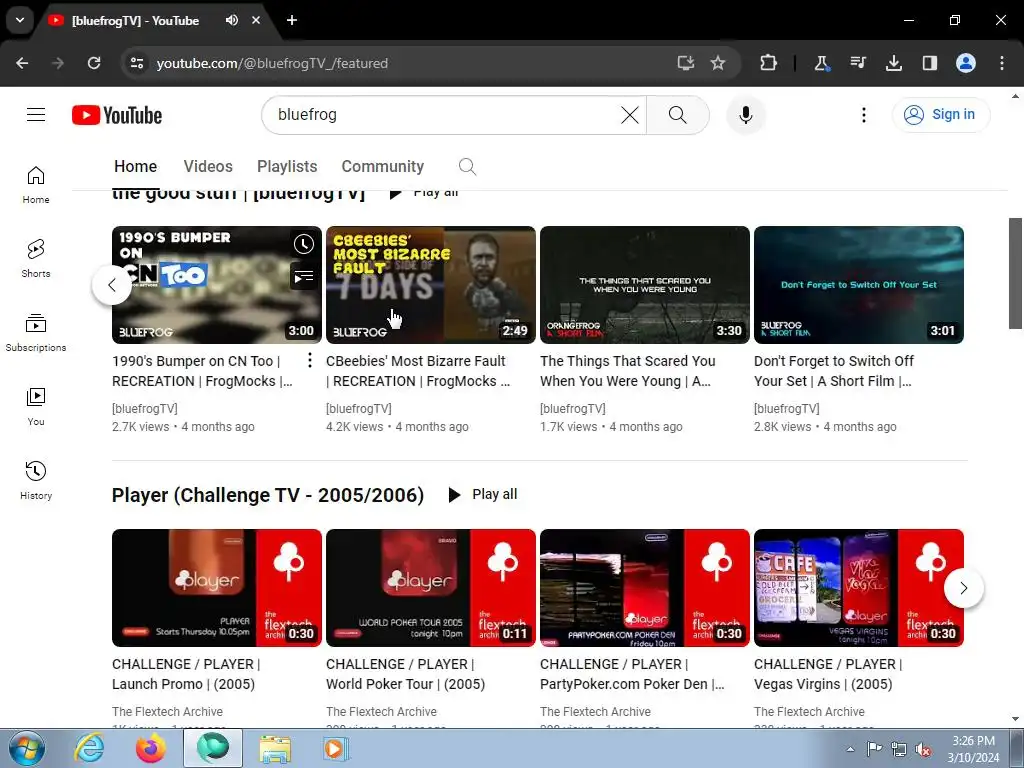The image size is (1024, 768).
Task: Open The Things That Scared You title
Action: point(628,371)
